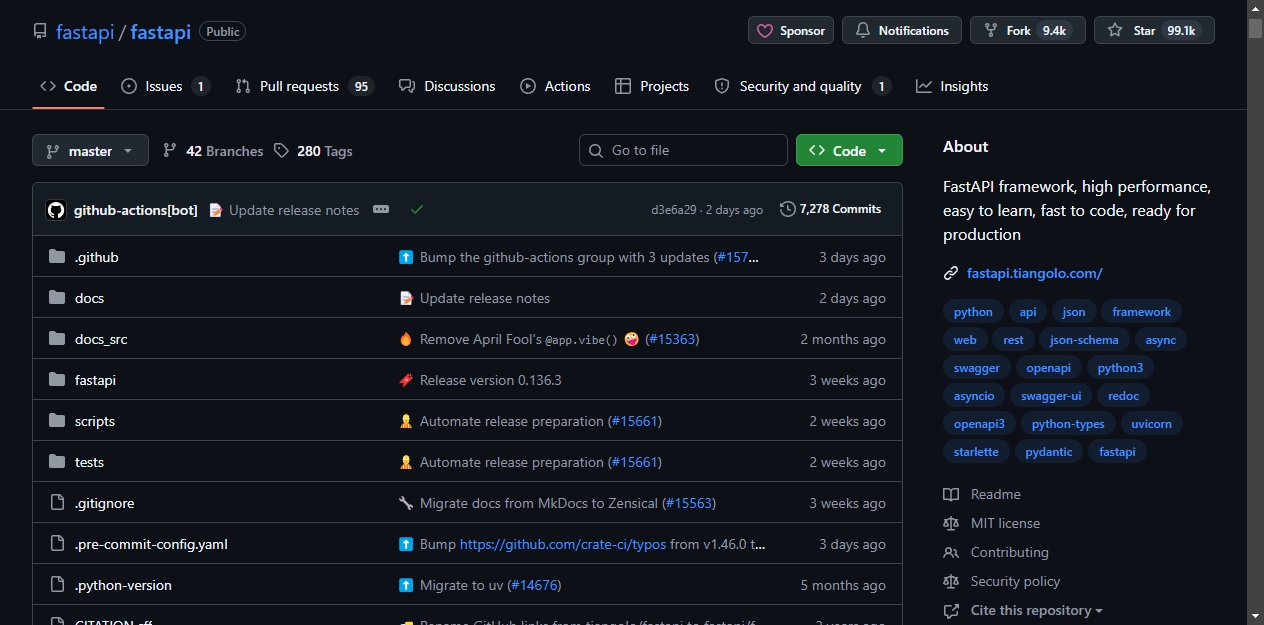Image resolution: width=1264 pixels, height=625 pixels.
Task: Click the folder icon of tests row
Action: 57,462
